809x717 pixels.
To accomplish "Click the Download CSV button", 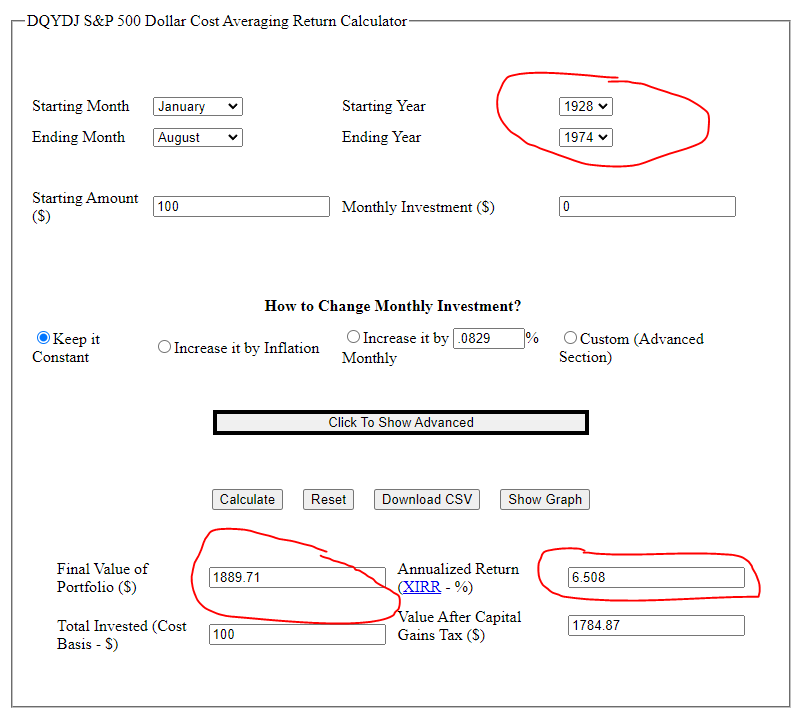I will [427, 499].
